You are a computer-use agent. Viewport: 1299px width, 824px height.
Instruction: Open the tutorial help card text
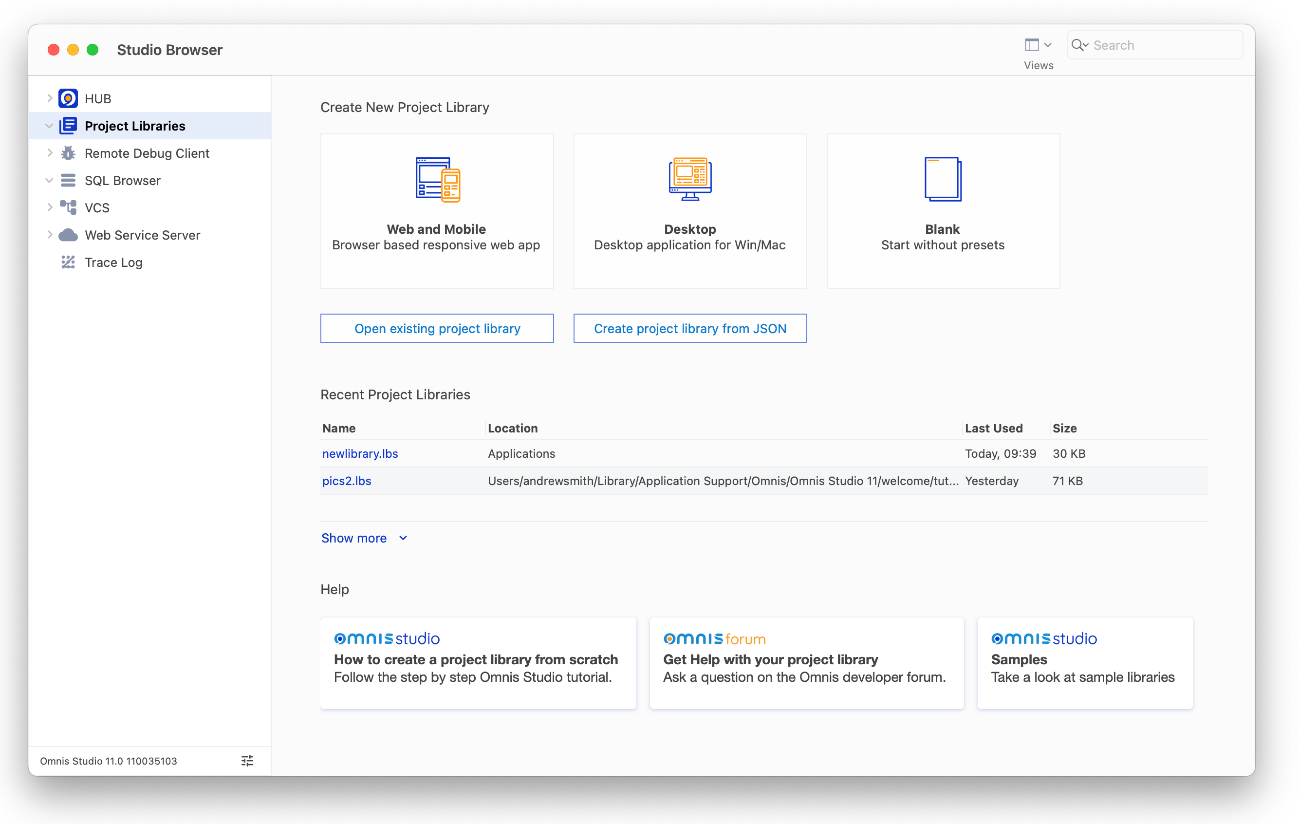[x=476, y=669]
